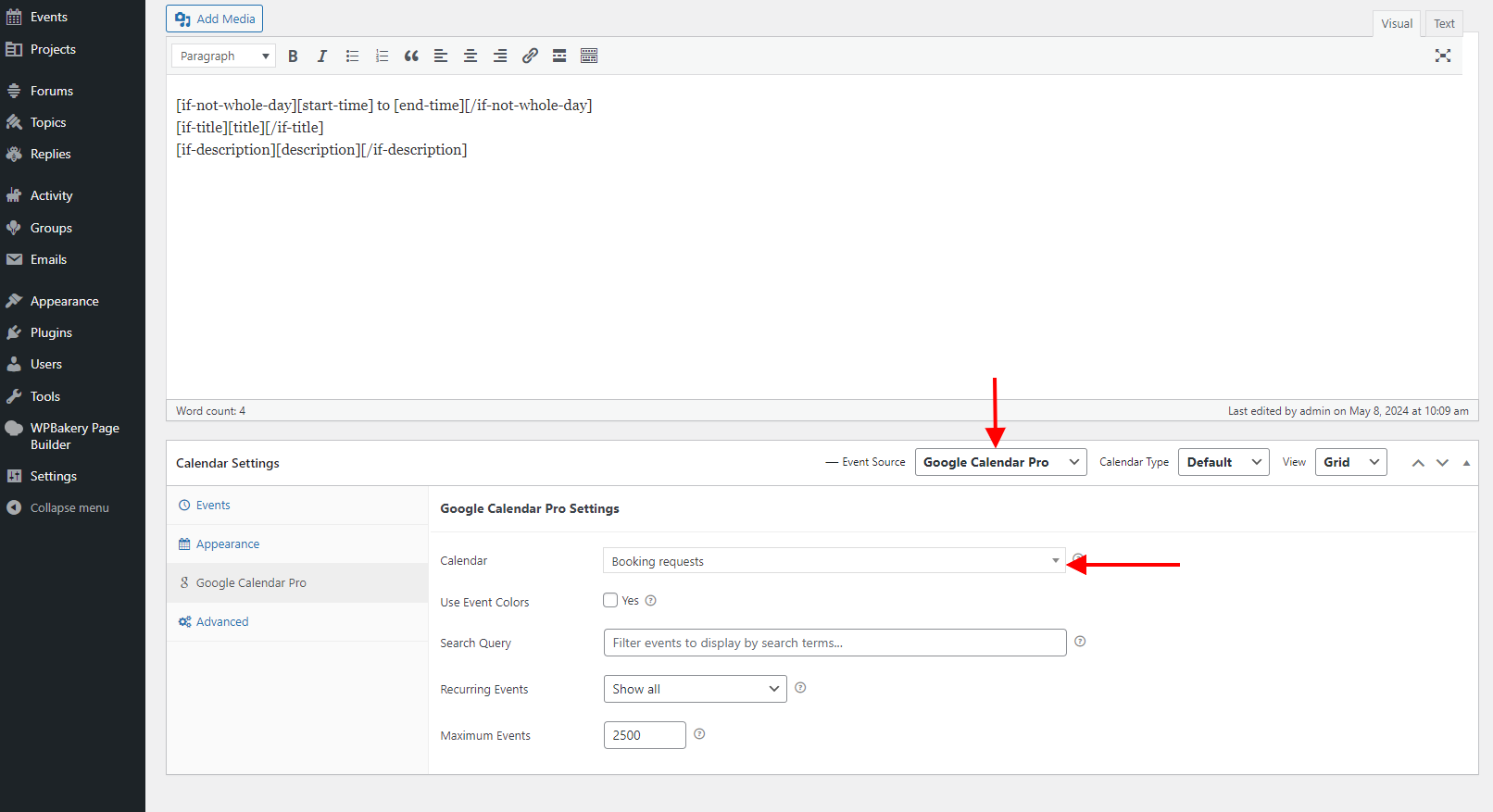Apply blockquote formatting
Viewport: 1493px width, 812px height.
[411, 56]
